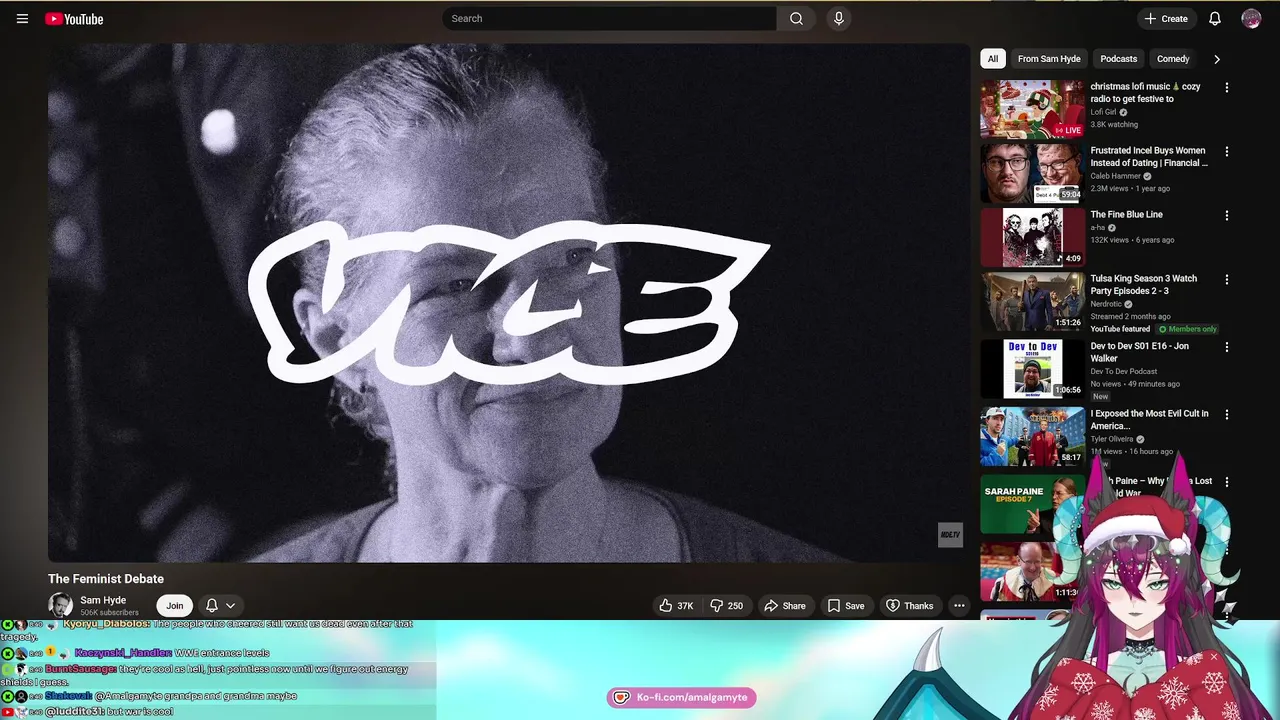Go to the YouTube home logo
Viewport: 1280px width, 720px height.
click(x=74, y=19)
